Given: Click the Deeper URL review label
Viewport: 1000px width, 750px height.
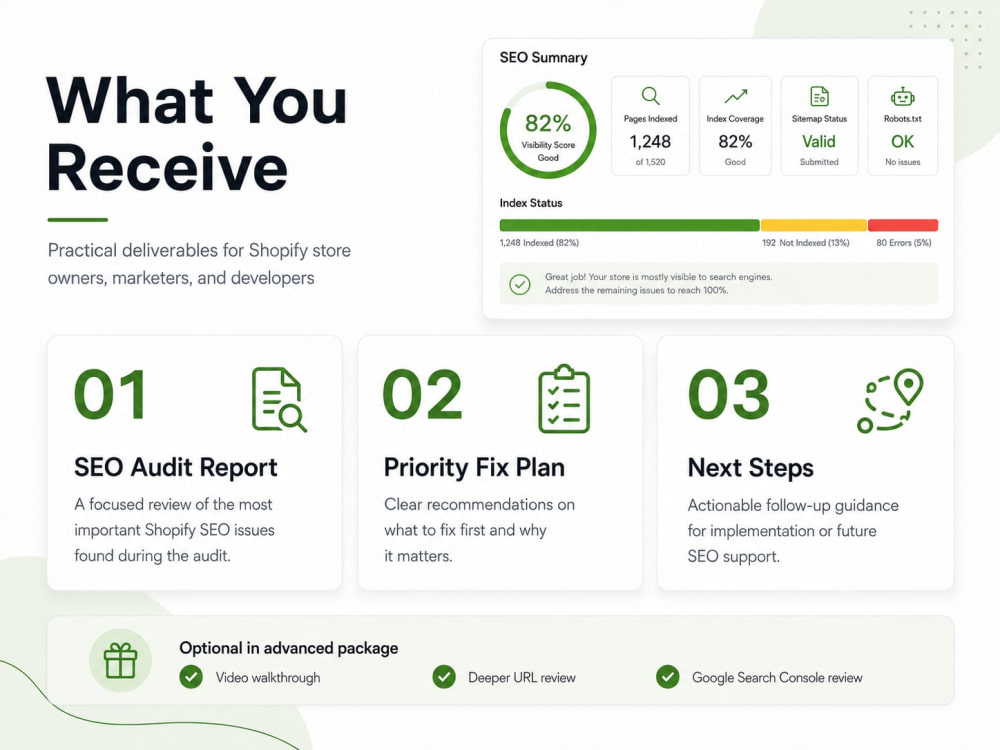Looking at the screenshot, I should pyautogui.click(x=522, y=677).
